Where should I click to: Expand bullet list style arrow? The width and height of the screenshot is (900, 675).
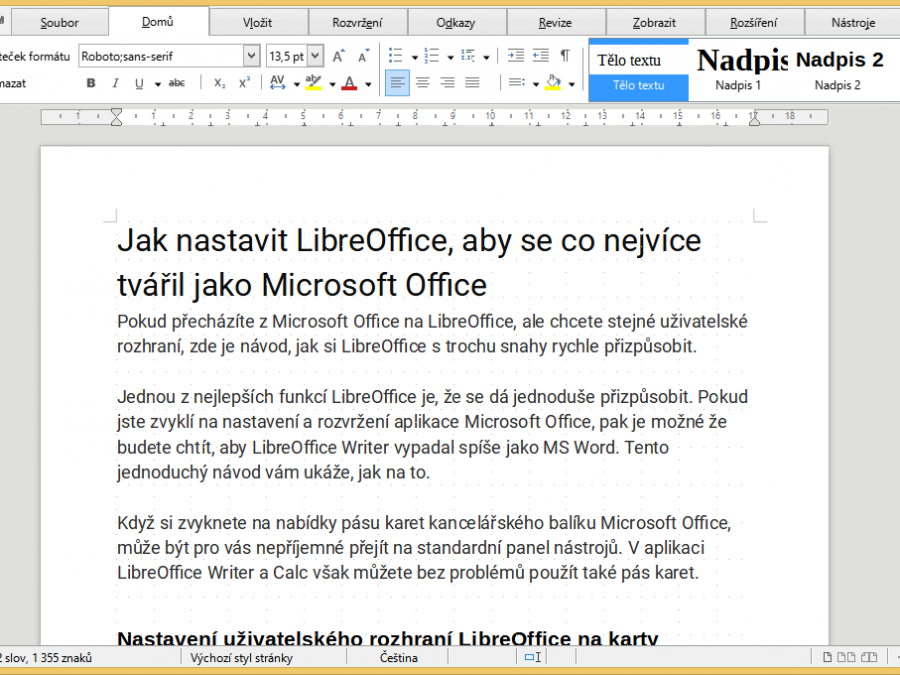pyautogui.click(x=414, y=57)
